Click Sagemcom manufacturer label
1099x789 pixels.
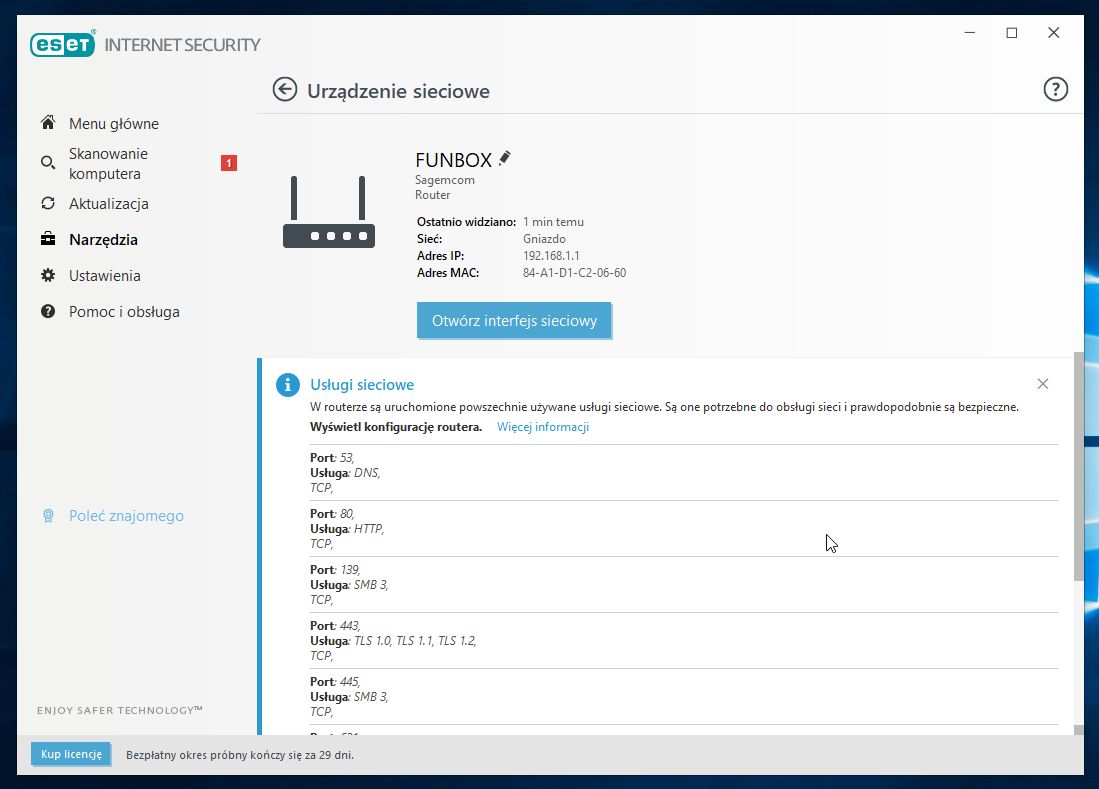[444, 180]
